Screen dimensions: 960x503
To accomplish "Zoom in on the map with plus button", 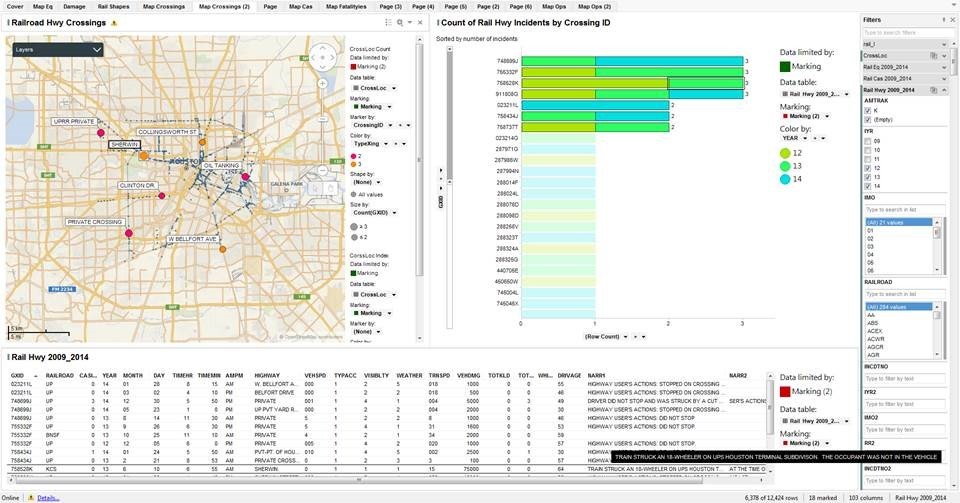I will pos(323,84).
